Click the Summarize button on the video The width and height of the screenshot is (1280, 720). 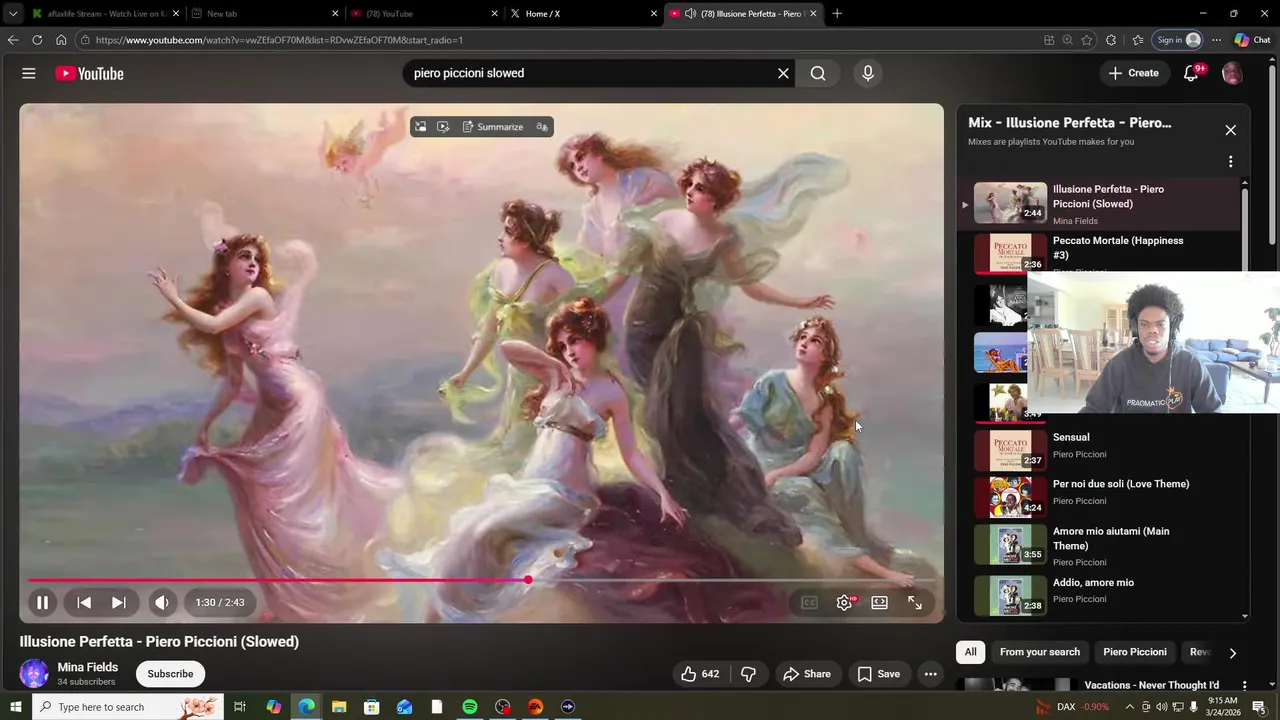tap(493, 127)
